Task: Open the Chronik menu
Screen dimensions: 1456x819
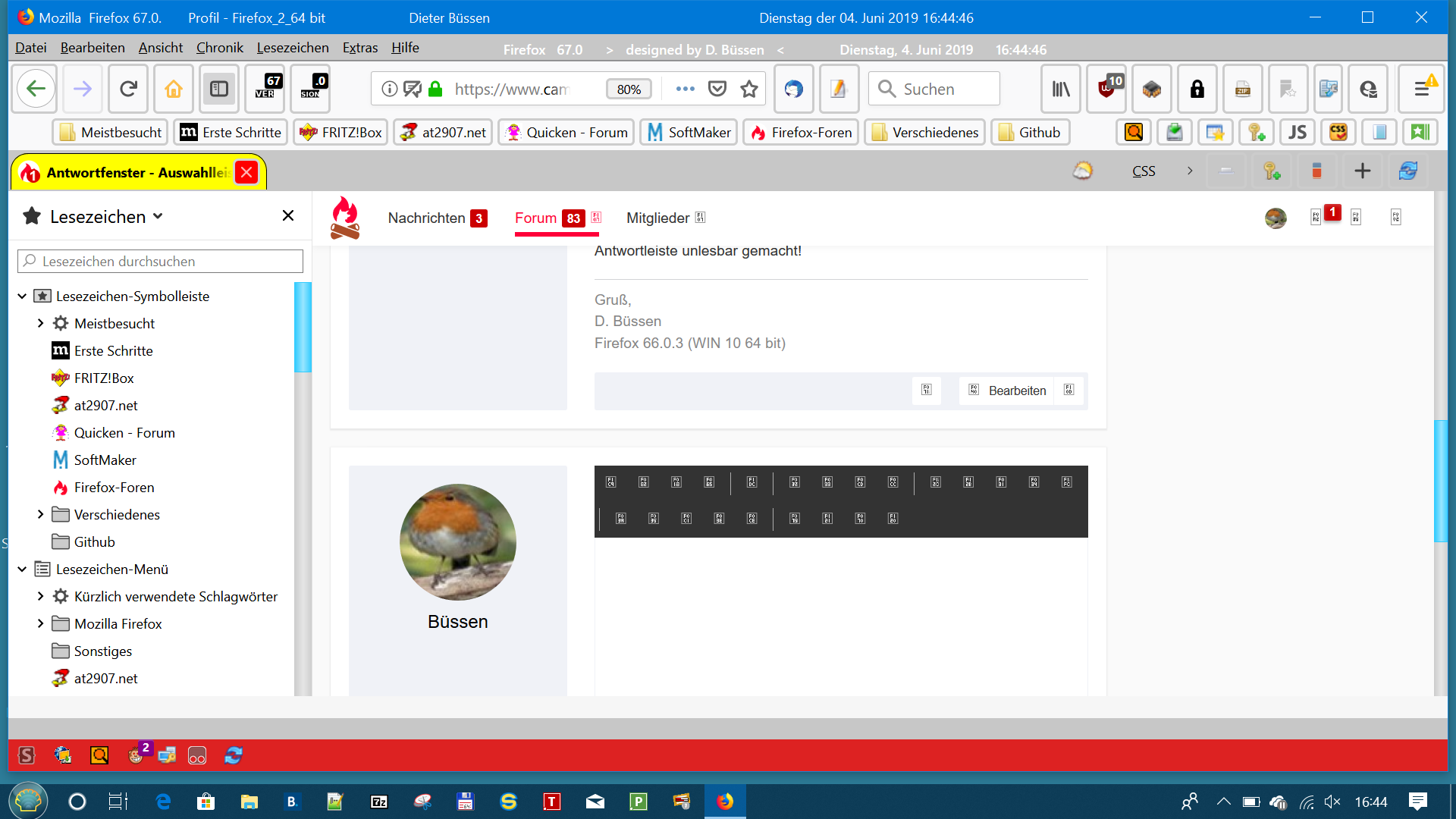Action: (x=219, y=48)
